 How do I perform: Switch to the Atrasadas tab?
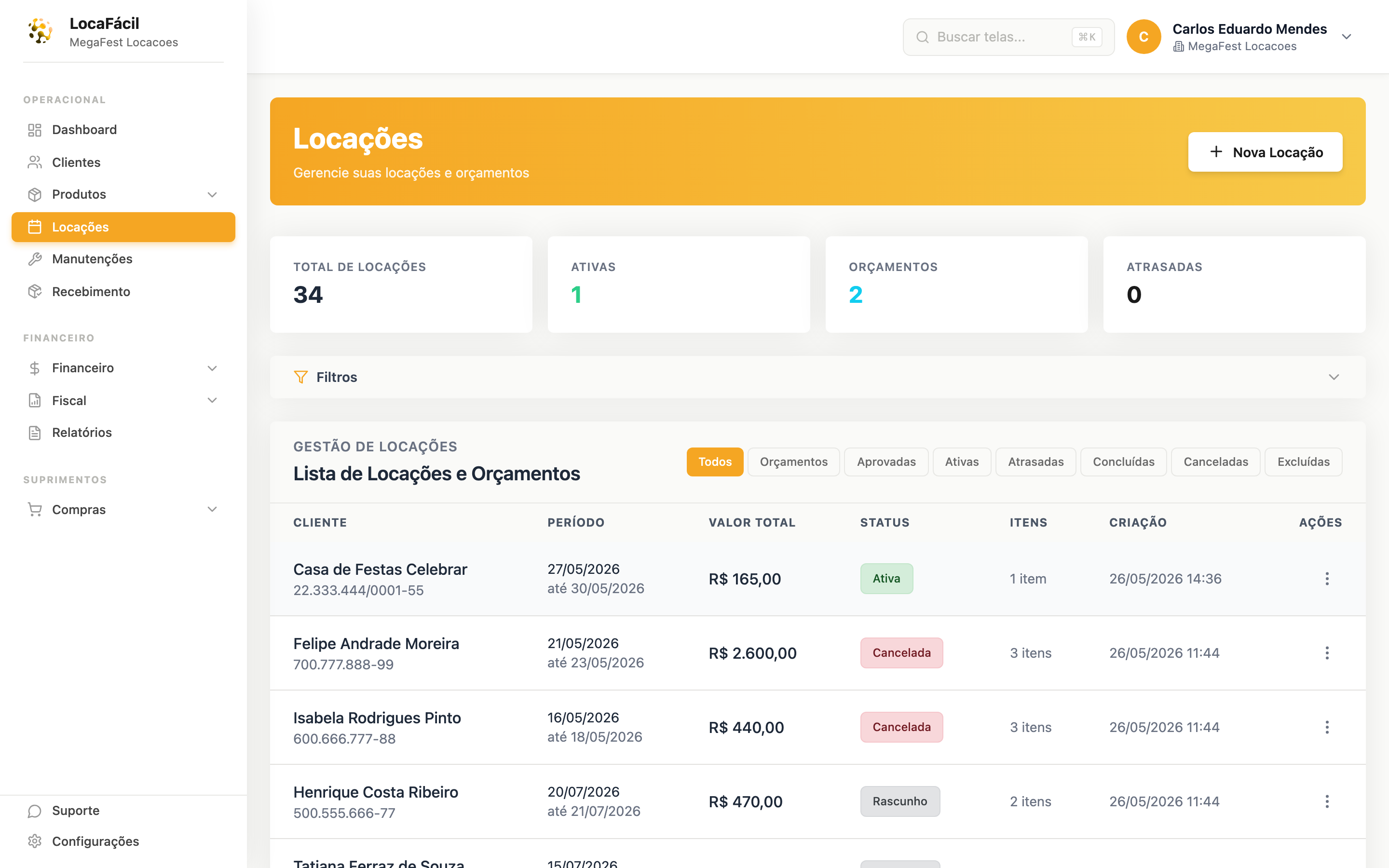pos(1036,462)
